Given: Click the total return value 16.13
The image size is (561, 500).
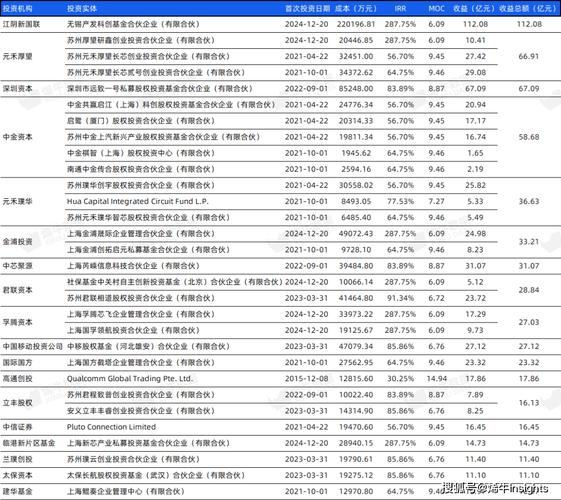Looking at the screenshot, I should point(529,403).
